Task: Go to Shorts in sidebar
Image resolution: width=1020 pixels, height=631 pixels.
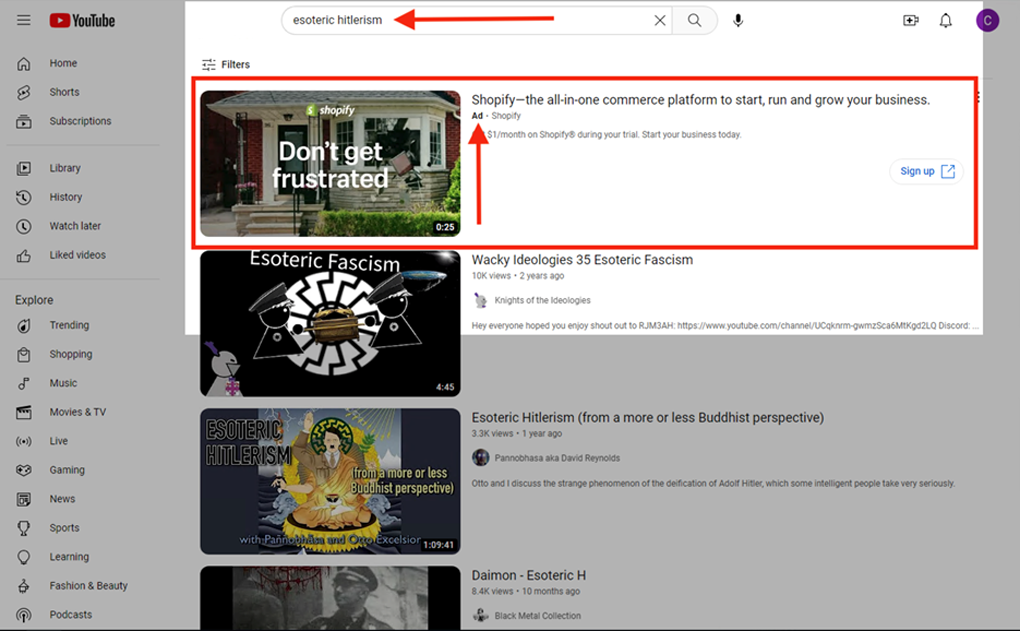Action: click(64, 92)
